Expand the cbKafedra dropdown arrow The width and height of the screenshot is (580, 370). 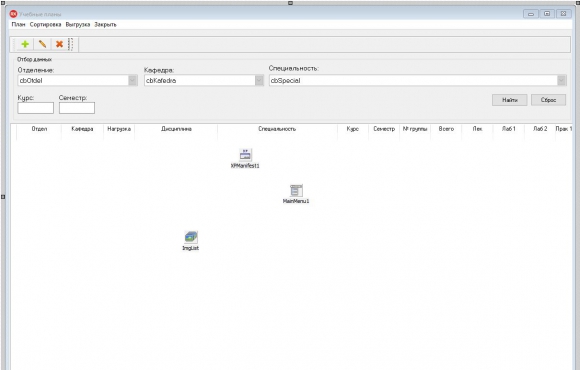[259, 80]
